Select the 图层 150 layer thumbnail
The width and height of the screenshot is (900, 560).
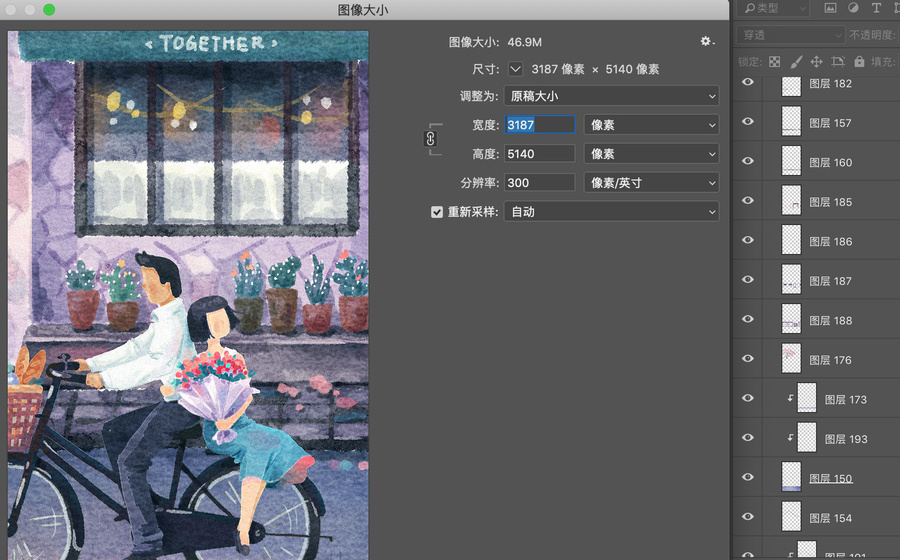tap(792, 477)
